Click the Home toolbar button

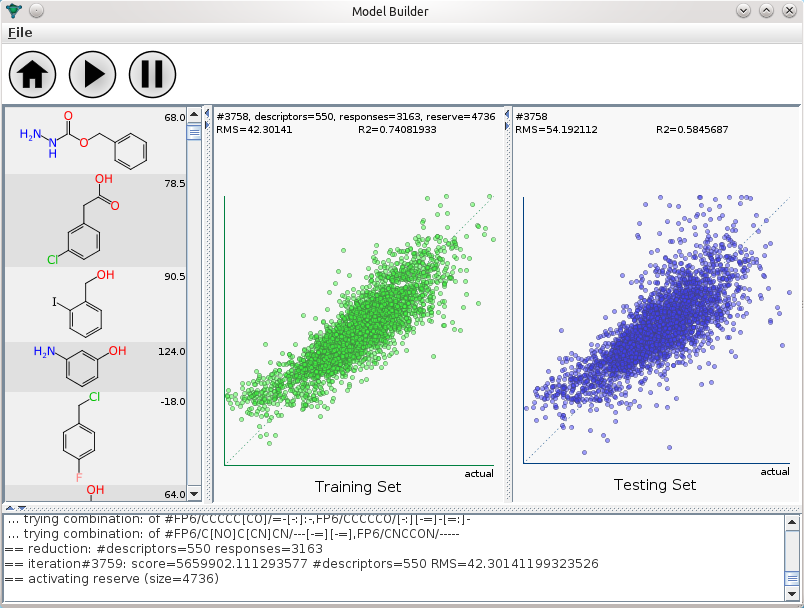click(x=33, y=74)
